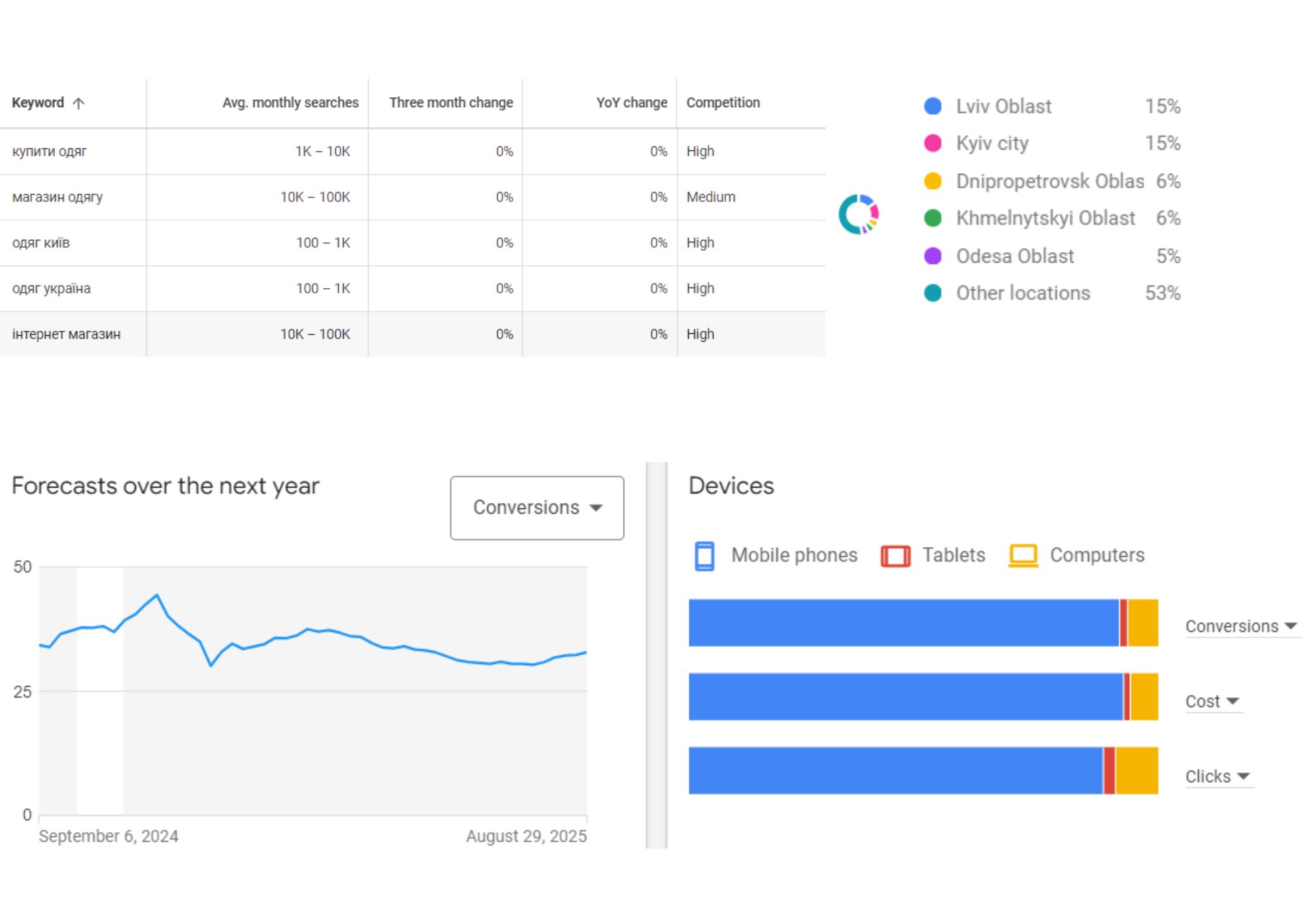Select keyword 'купити одяг'
Image resolution: width=1307 pixels, height=924 pixels.
pyautogui.click(x=49, y=152)
